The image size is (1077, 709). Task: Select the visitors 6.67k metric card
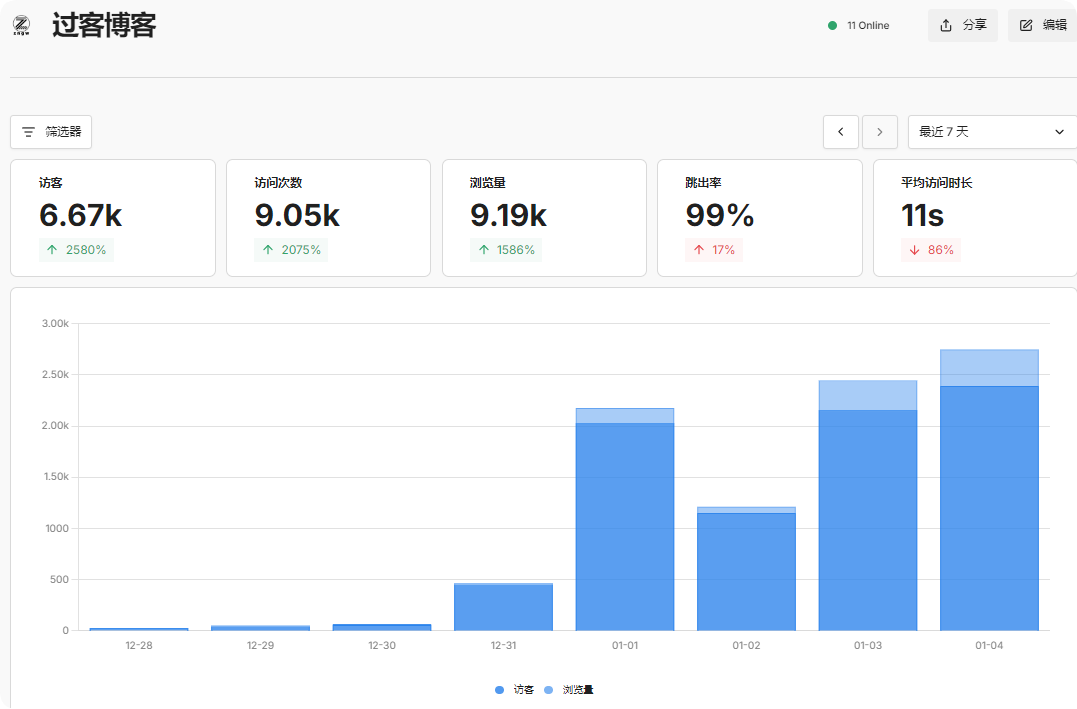coord(113,217)
